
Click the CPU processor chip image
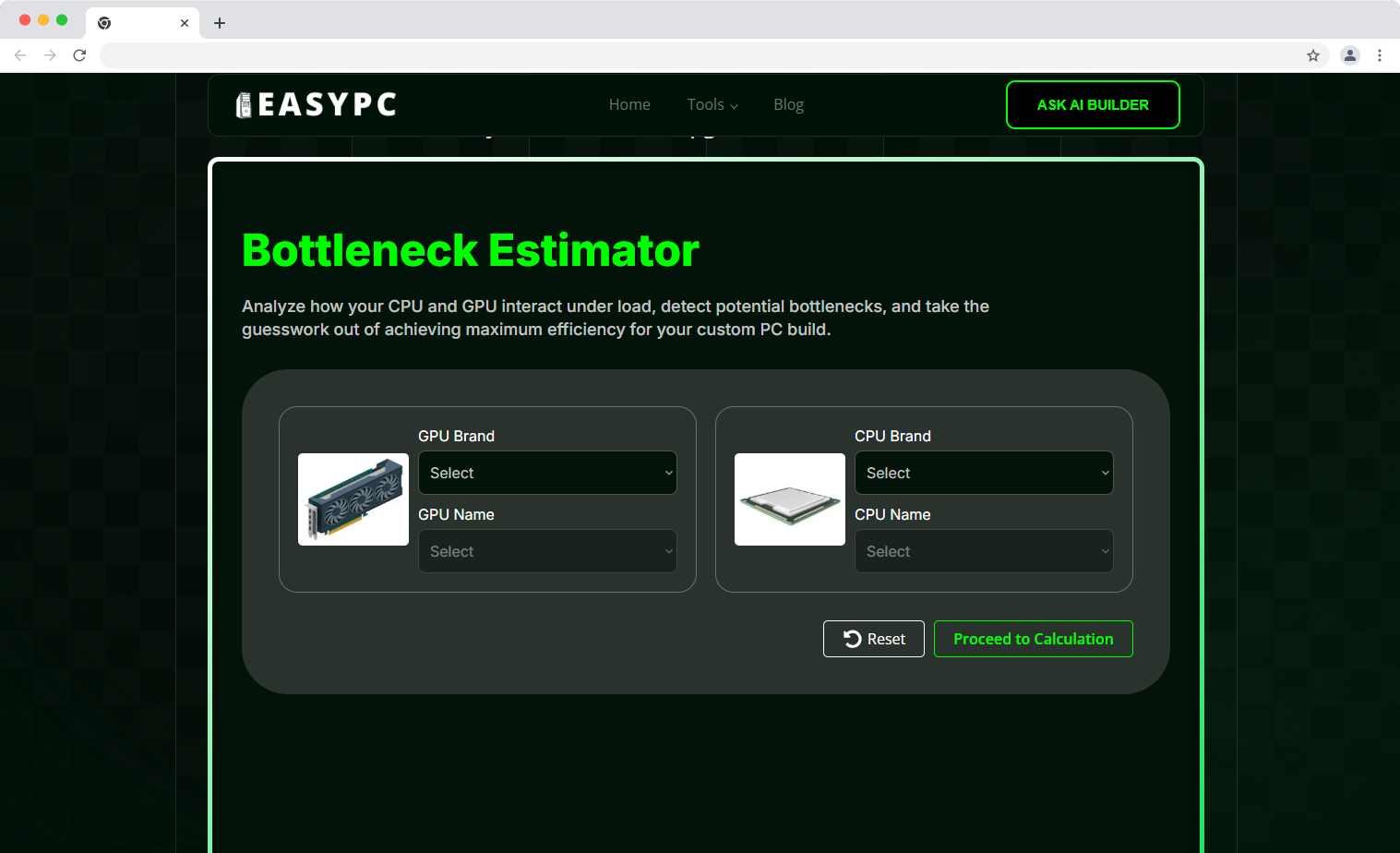[x=789, y=499]
